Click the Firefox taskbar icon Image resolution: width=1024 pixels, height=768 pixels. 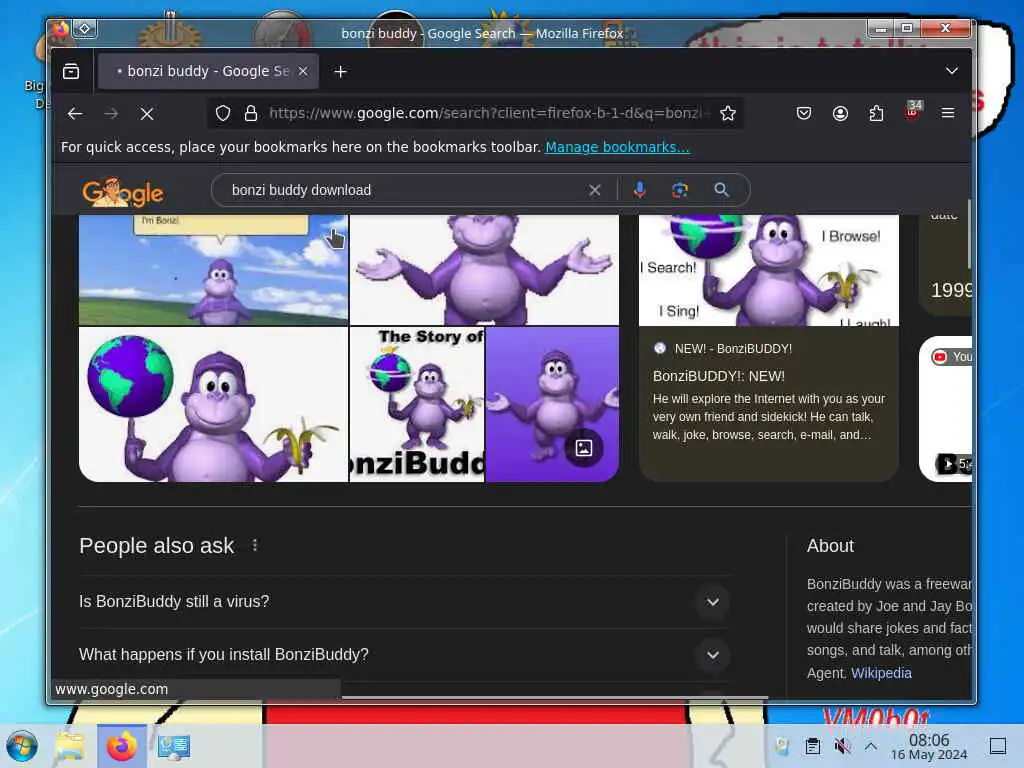tap(121, 746)
